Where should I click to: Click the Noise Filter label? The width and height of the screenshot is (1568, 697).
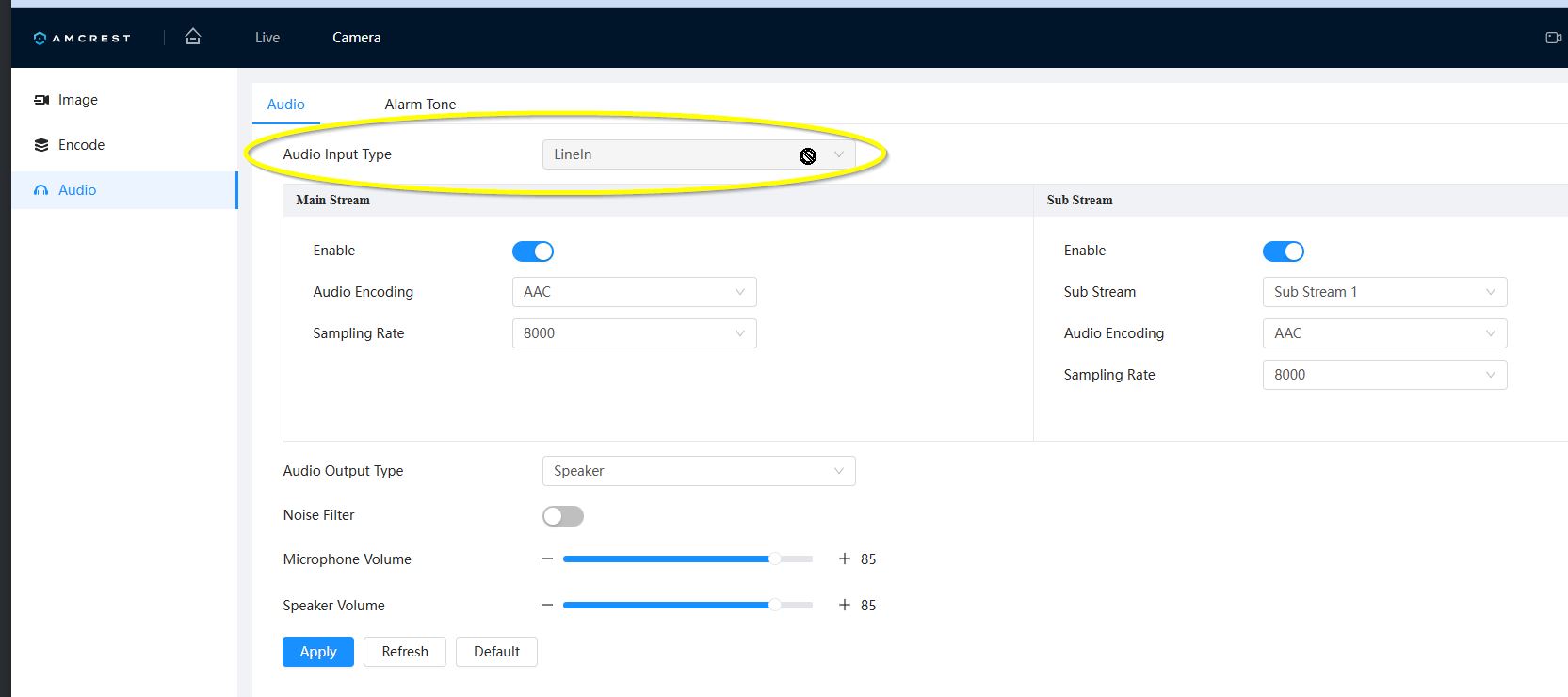coord(319,515)
